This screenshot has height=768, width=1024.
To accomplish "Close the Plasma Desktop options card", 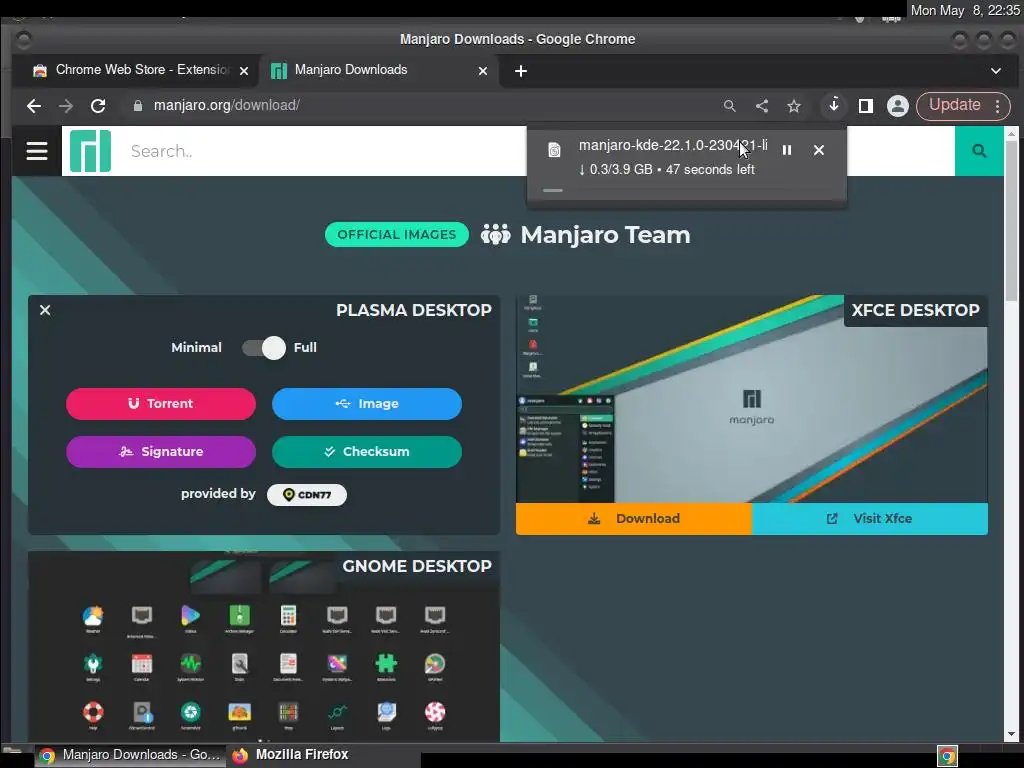I will pyautogui.click(x=45, y=310).
